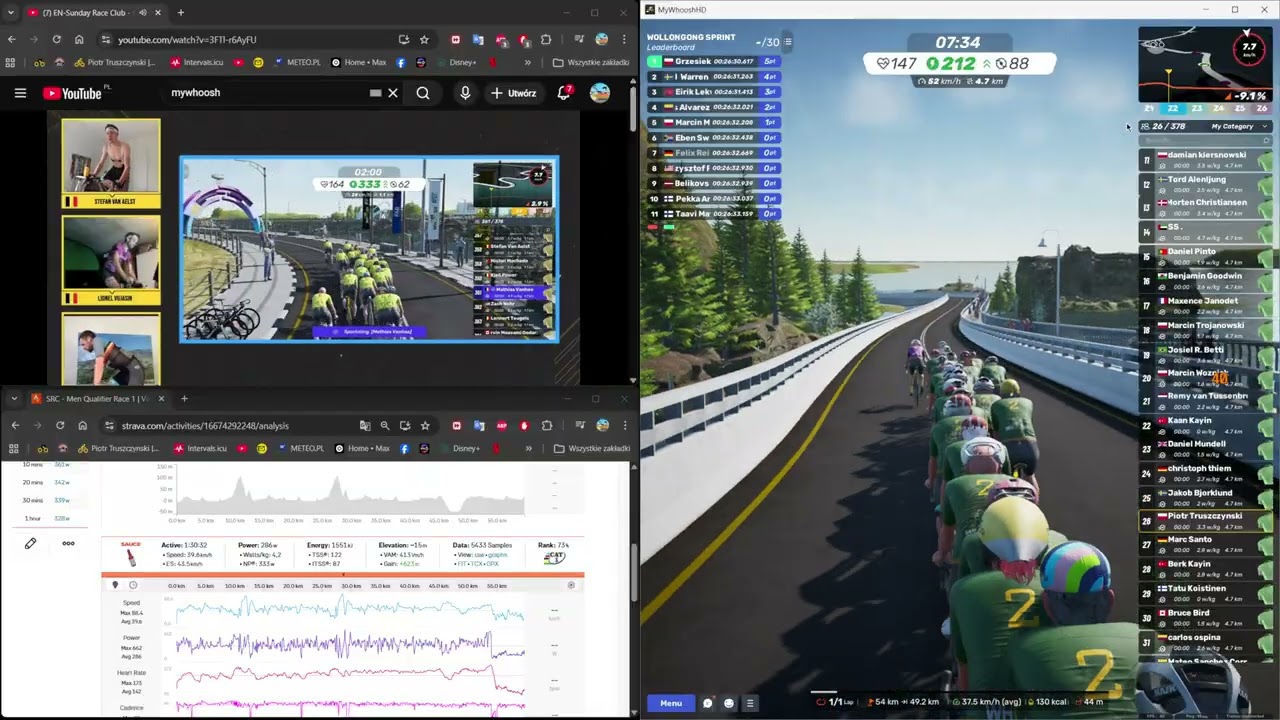
Task: Open the Piotr Truszczynski bookmark in the Strava window
Action: click(116, 449)
